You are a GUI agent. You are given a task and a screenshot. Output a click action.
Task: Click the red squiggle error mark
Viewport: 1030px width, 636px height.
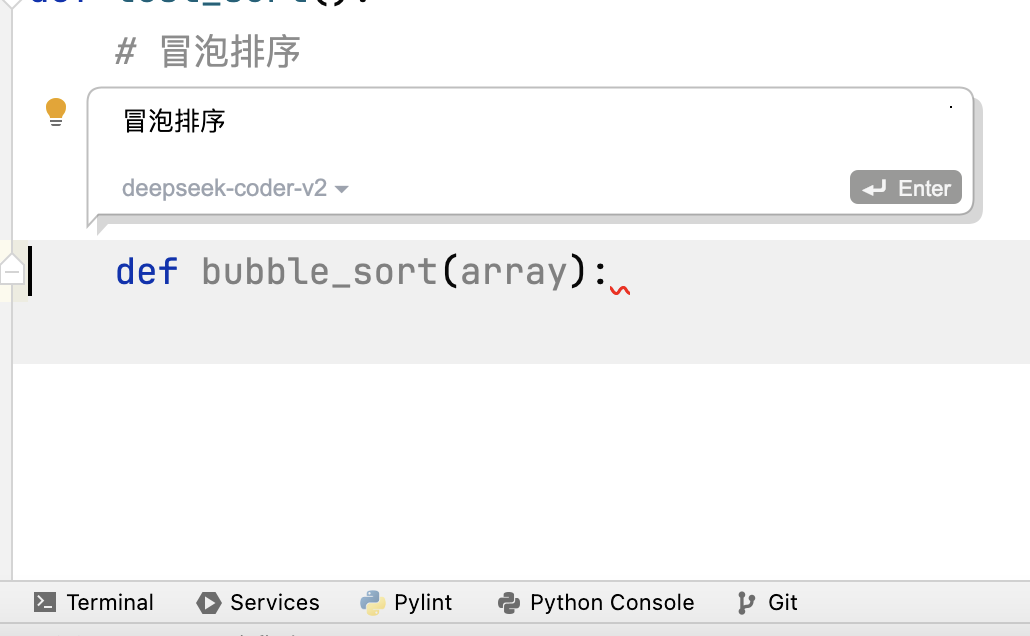(x=620, y=291)
